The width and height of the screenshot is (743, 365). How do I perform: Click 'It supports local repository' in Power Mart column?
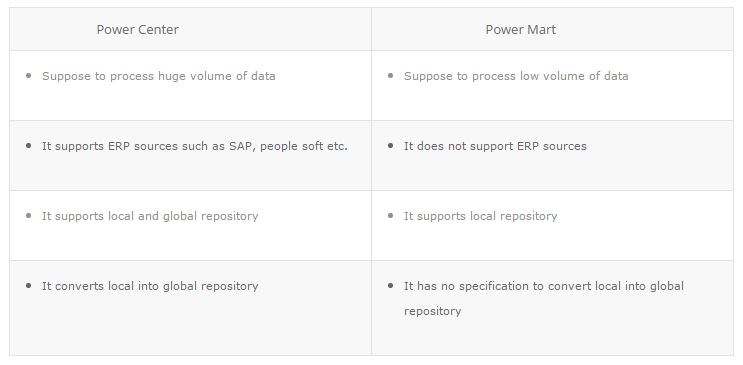[x=480, y=216]
